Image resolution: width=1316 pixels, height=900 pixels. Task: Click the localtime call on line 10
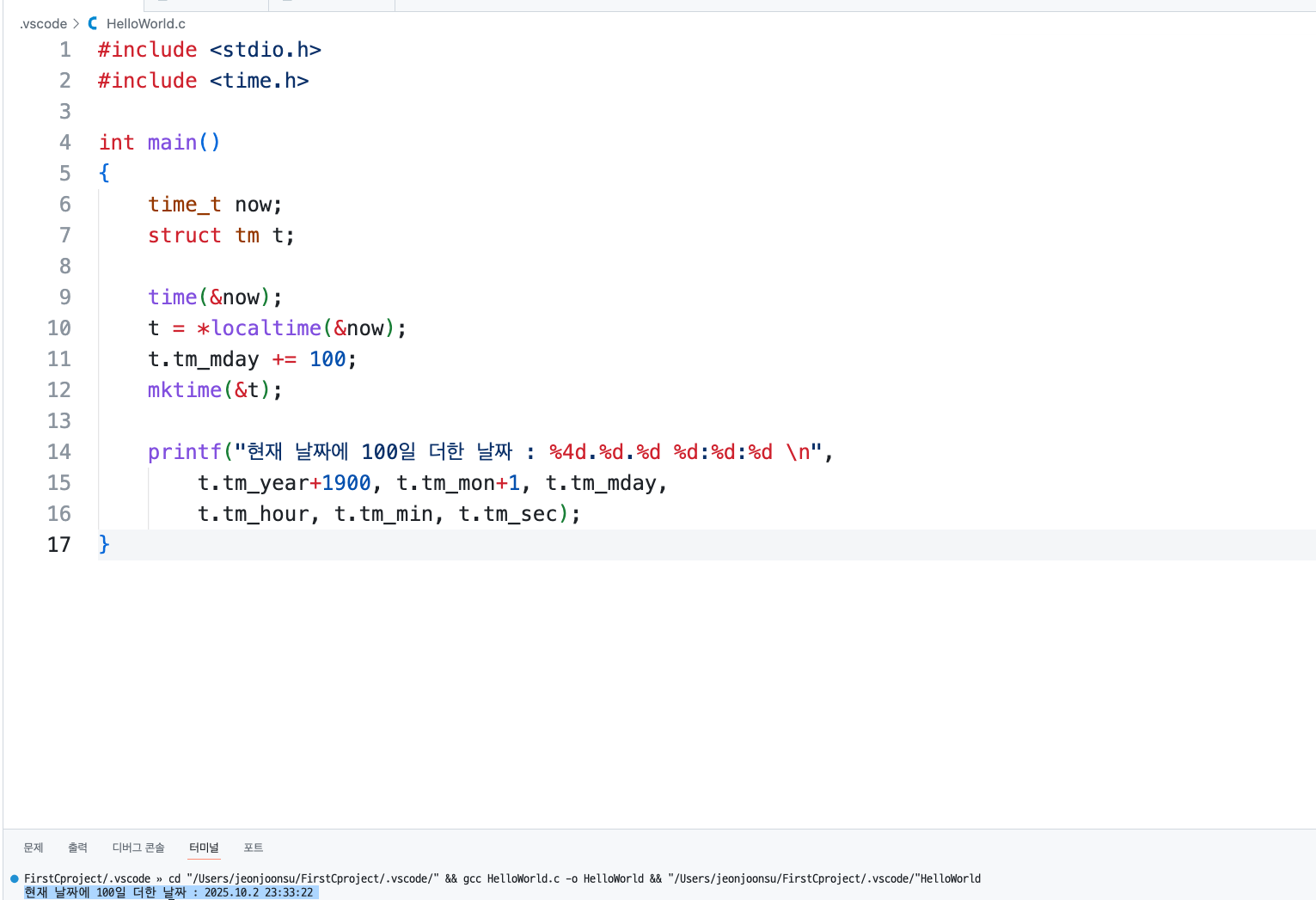coord(266,328)
